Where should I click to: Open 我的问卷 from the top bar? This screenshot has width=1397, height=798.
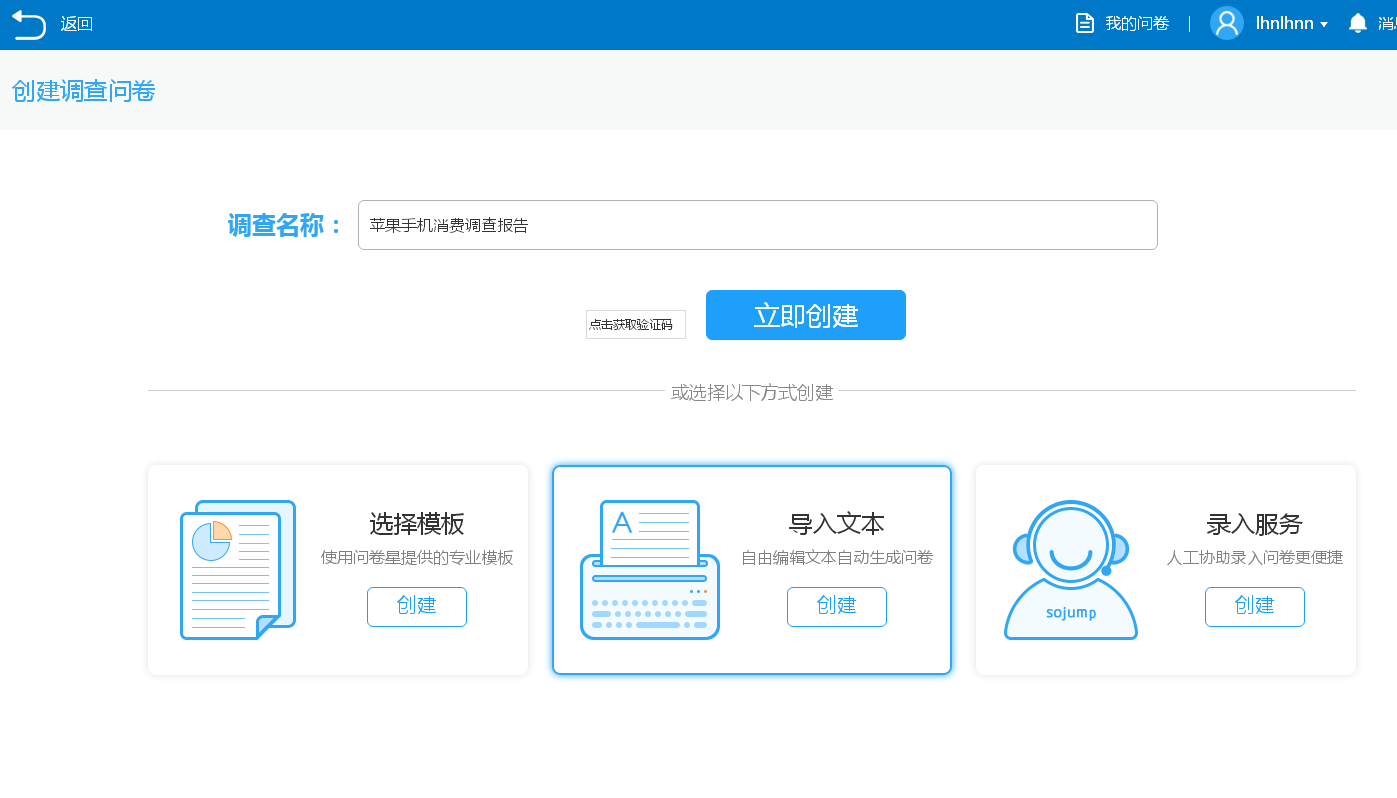[x=1137, y=23]
